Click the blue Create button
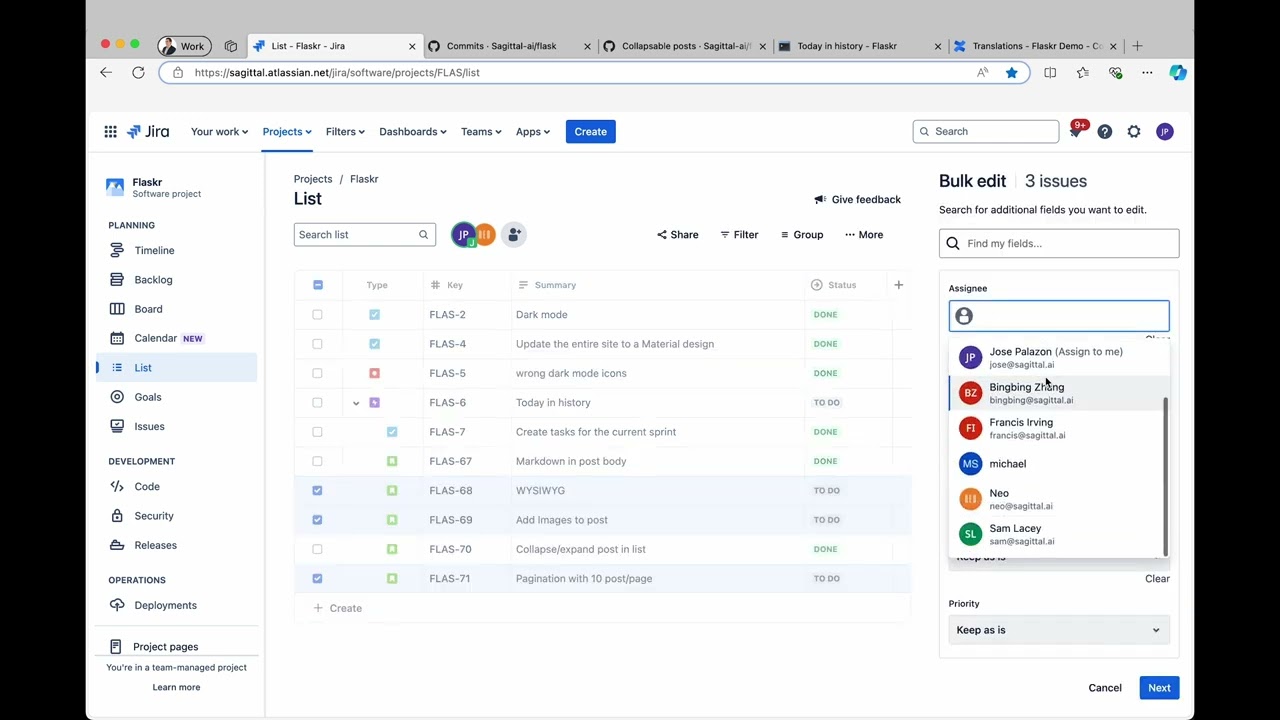The width and height of the screenshot is (1280, 720). (x=590, y=131)
